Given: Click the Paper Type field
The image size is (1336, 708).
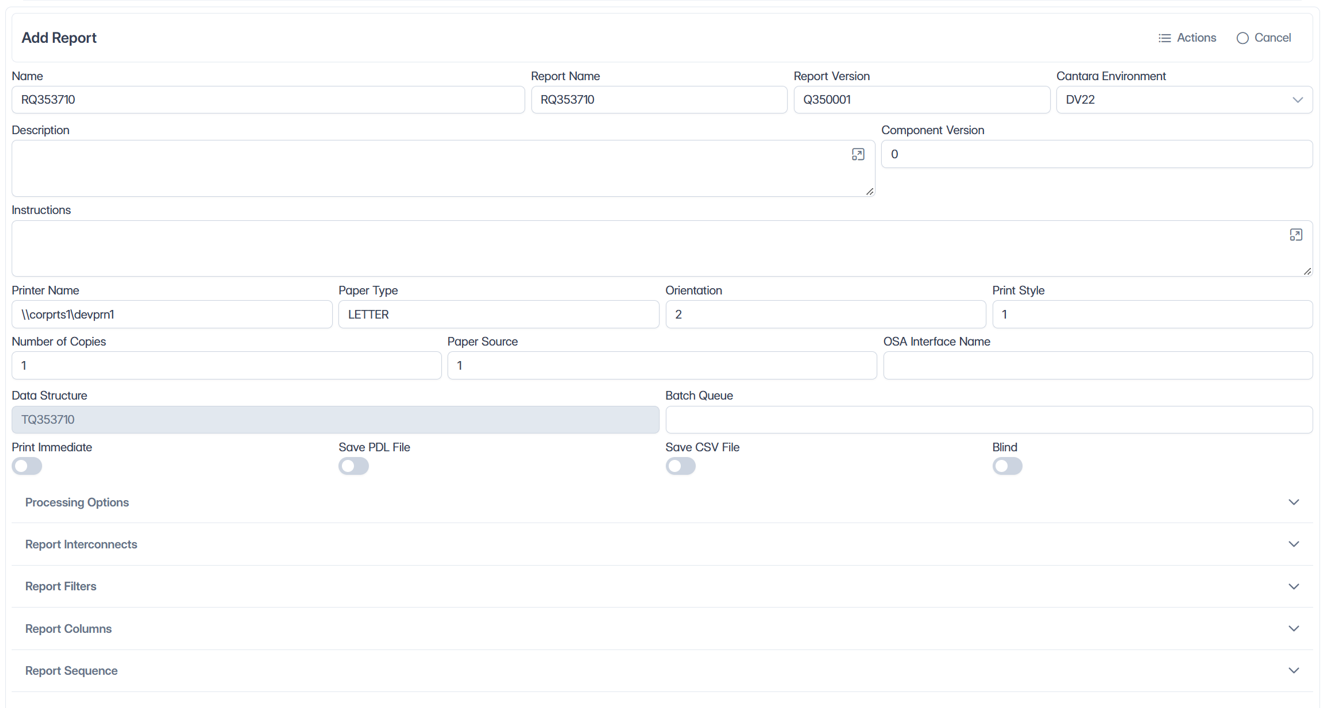Looking at the screenshot, I should (x=499, y=314).
